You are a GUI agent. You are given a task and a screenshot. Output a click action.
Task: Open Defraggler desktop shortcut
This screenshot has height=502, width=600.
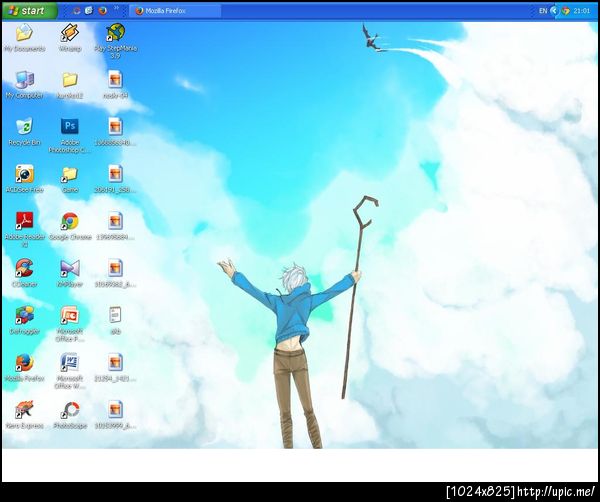click(24, 320)
